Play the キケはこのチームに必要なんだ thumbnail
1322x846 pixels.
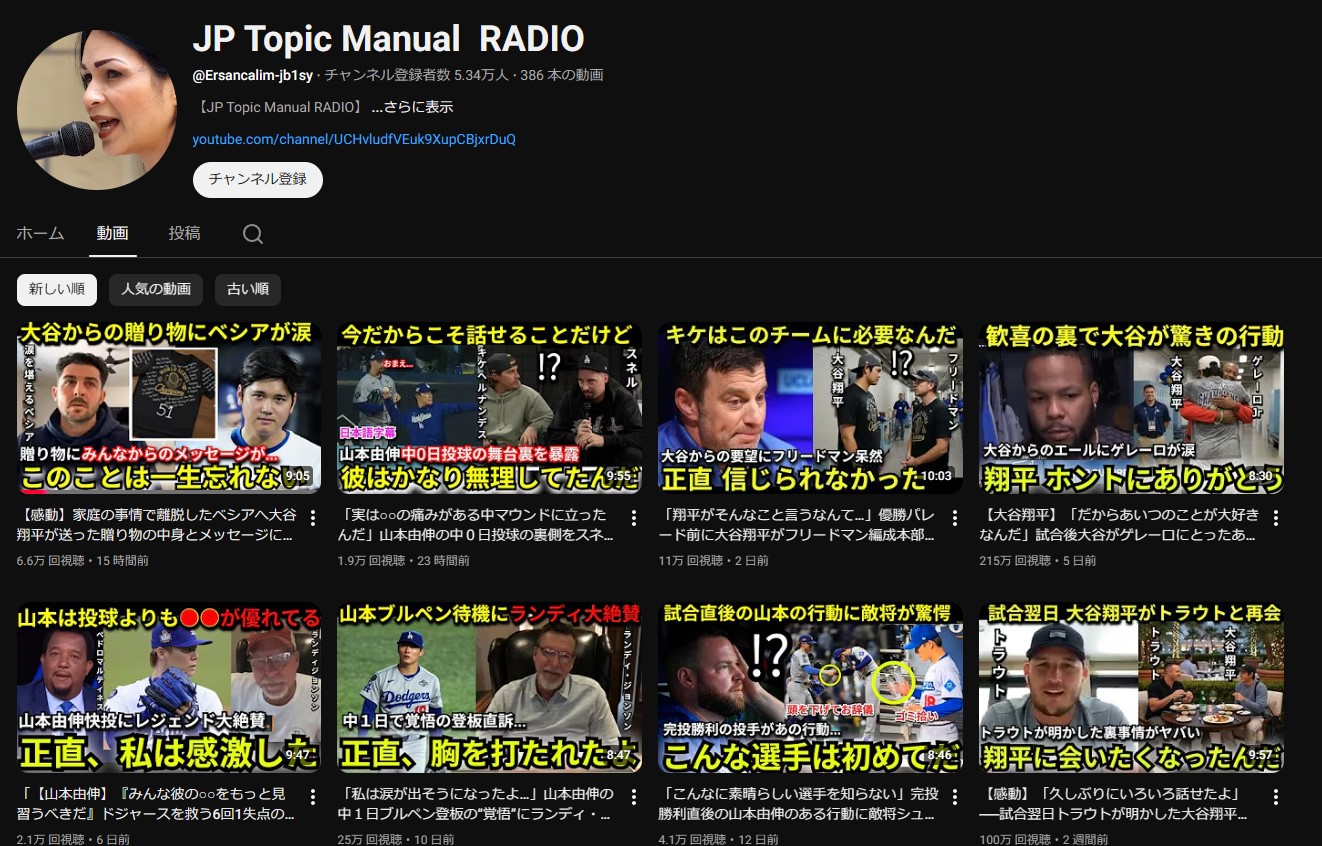[811, 408]
